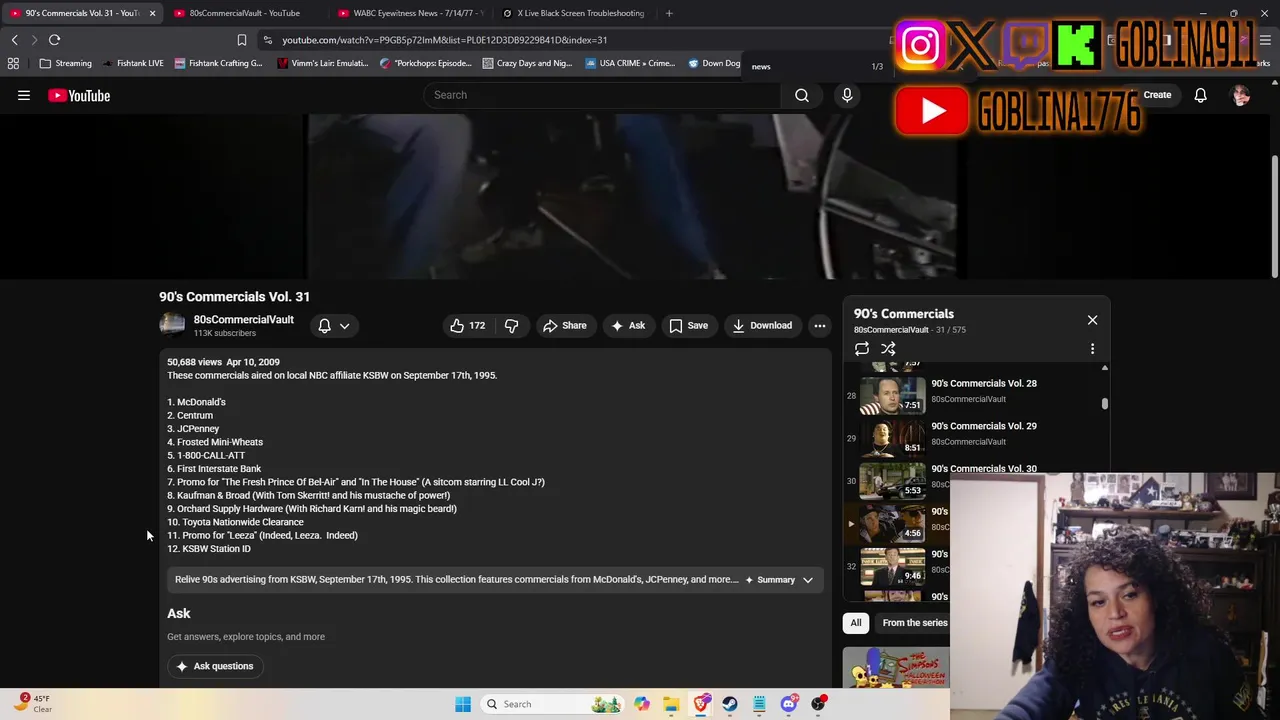Viewport: 1280px width, 720px height.
Task: Open Fishtank Crafting G... bookmark
Action: [x=218, y=63]
